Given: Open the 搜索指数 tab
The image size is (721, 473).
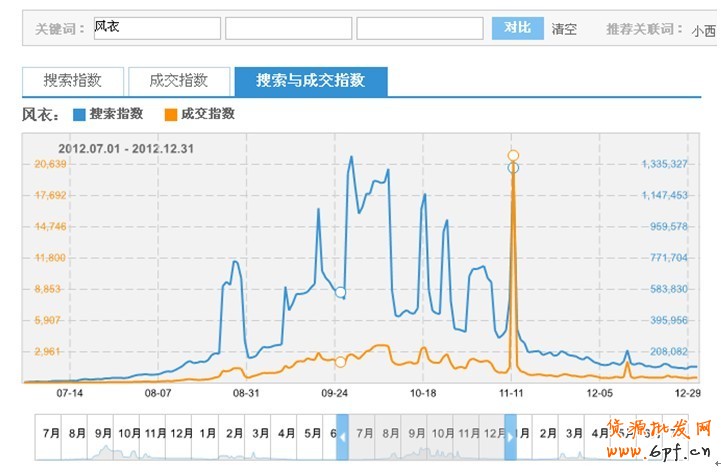Looking at the screenshot, I should tap(73, 81).
